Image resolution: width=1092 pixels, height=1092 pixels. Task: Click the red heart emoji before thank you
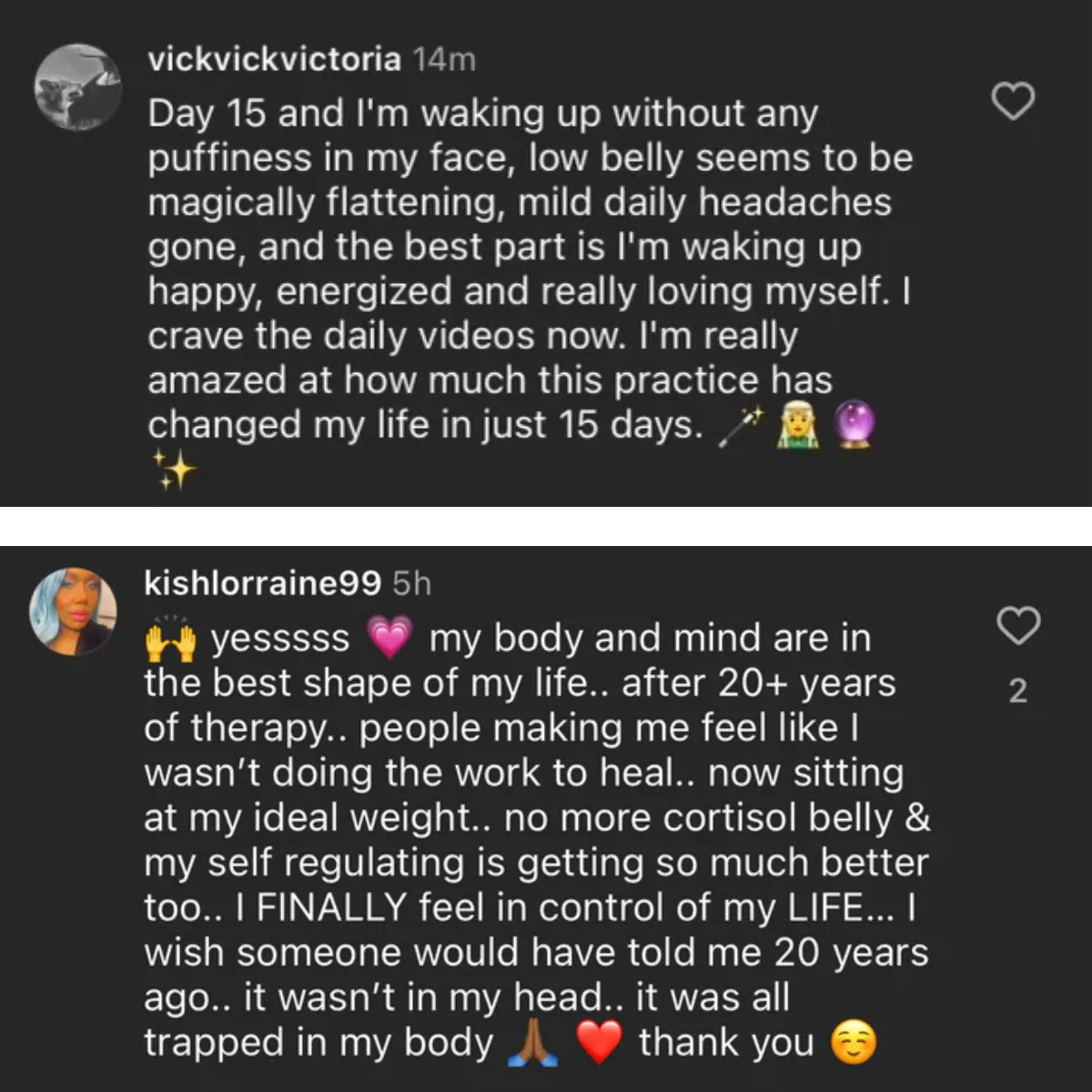(598, 1043)
